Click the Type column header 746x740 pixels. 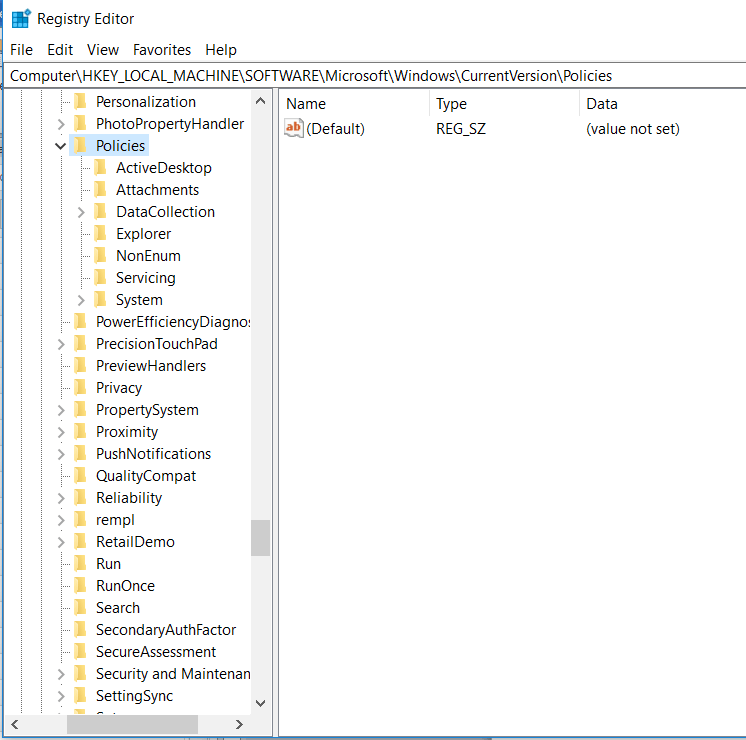pos(504,104)
